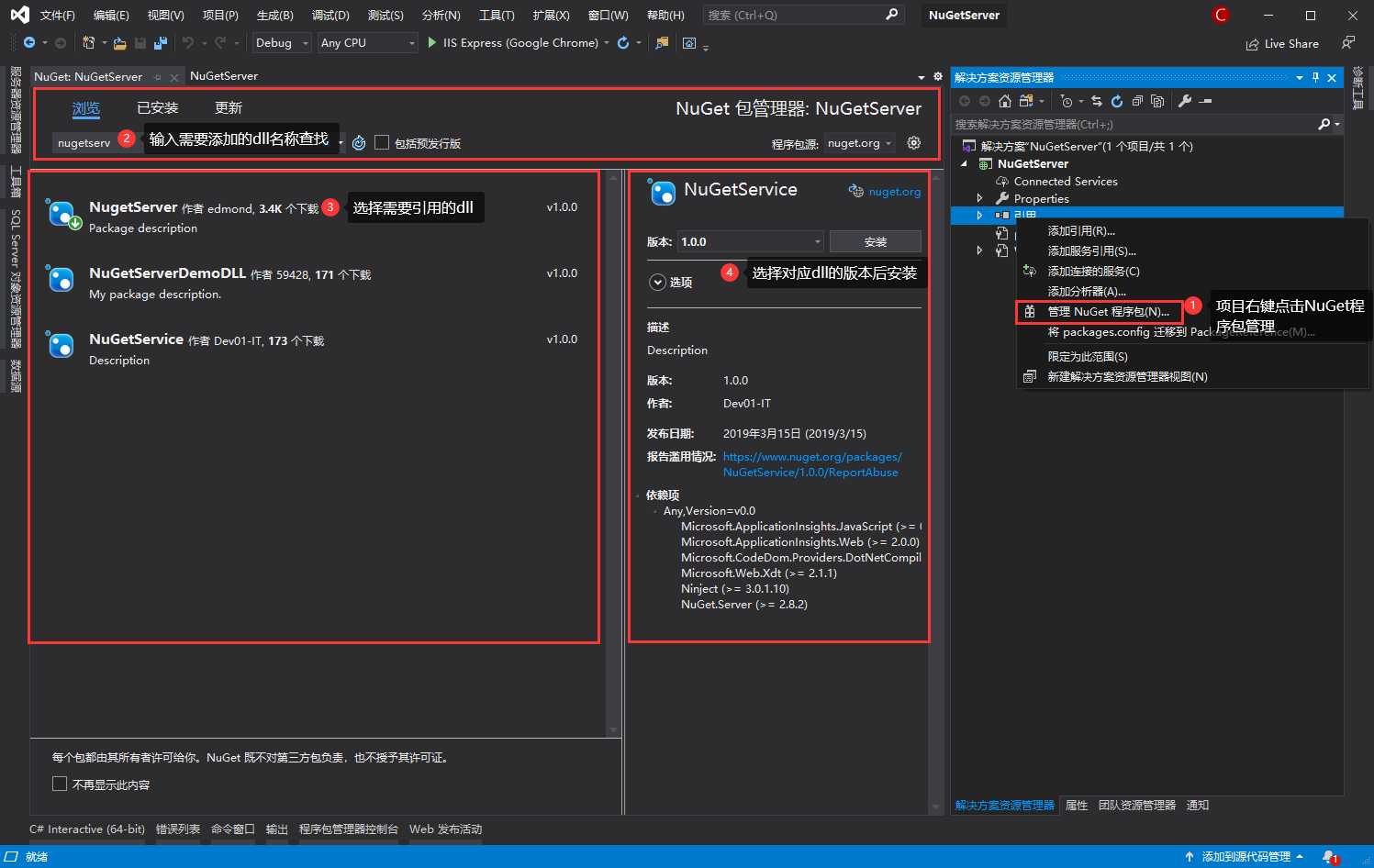1374x868 pixels.
Task: Open the File menu
Action: click(x=57, y=16)
